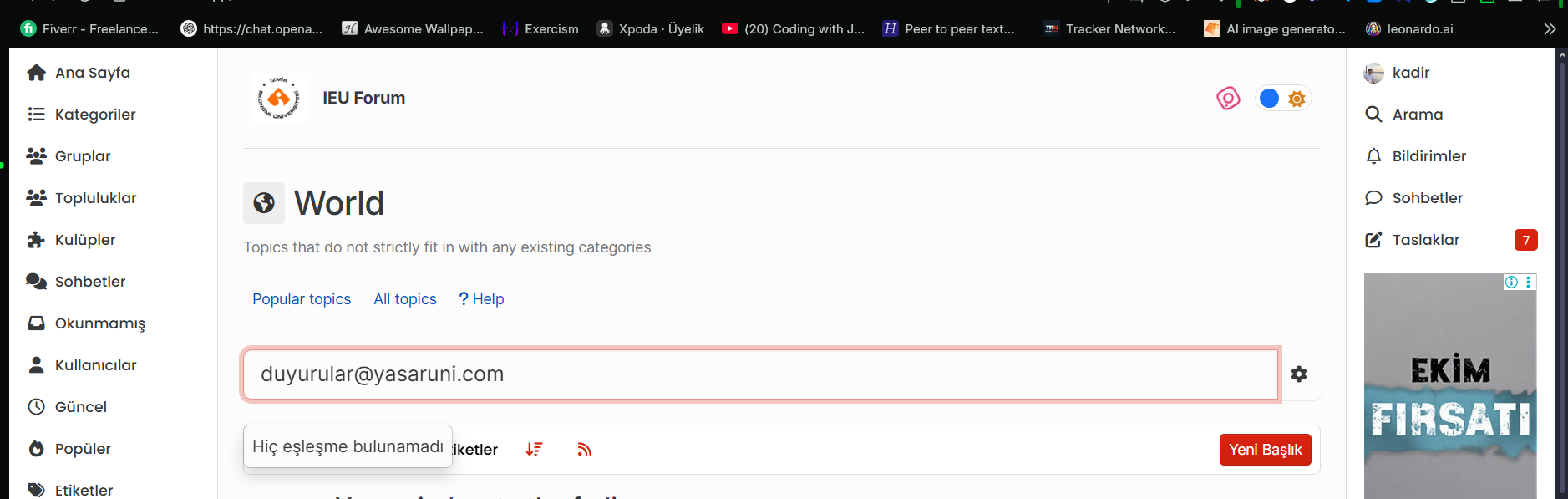Click the pink skin selector icon
This screenshot has height=499, width=1568.
click(1228, 99)
